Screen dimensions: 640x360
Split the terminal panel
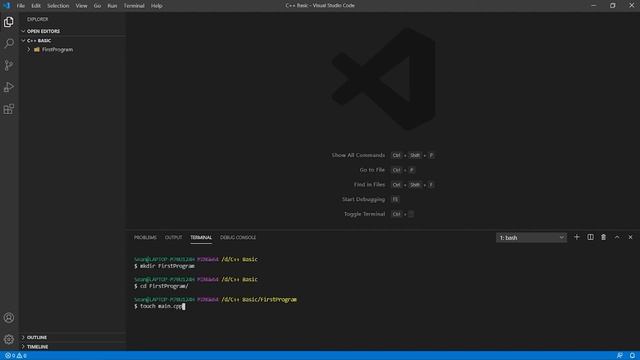[590, 237]
